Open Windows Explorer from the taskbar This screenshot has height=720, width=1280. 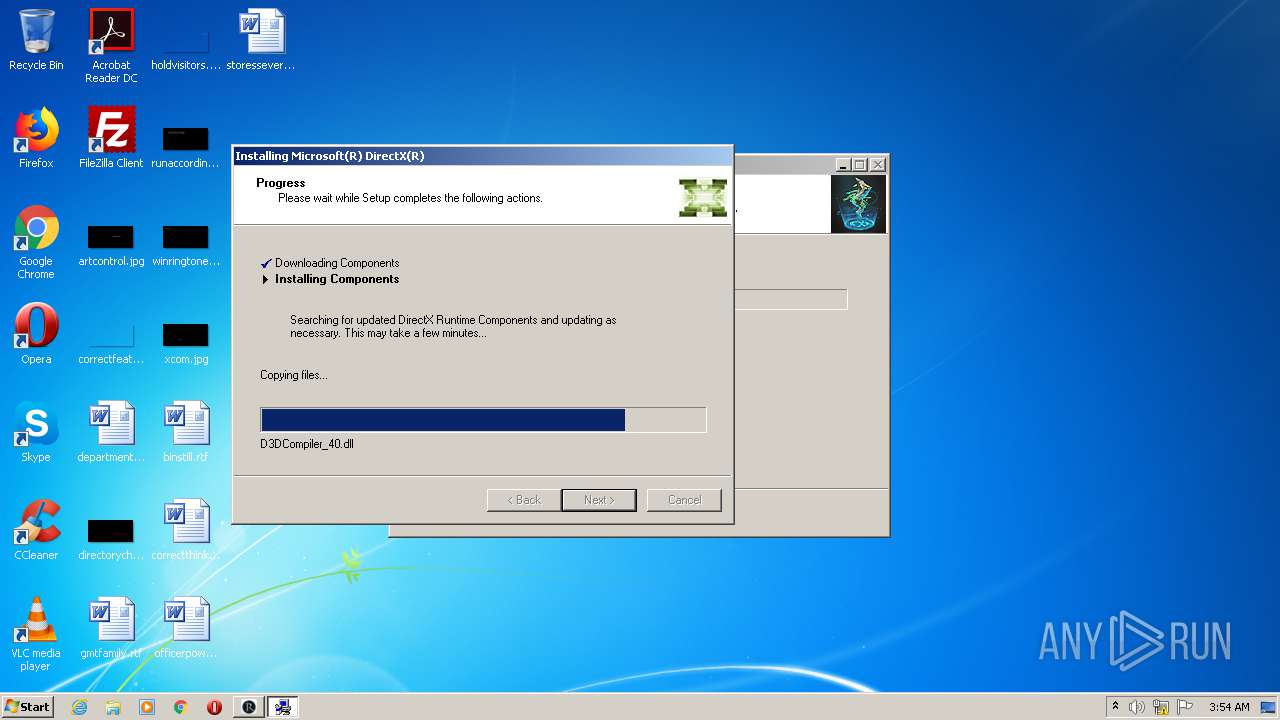coord(113,707)
